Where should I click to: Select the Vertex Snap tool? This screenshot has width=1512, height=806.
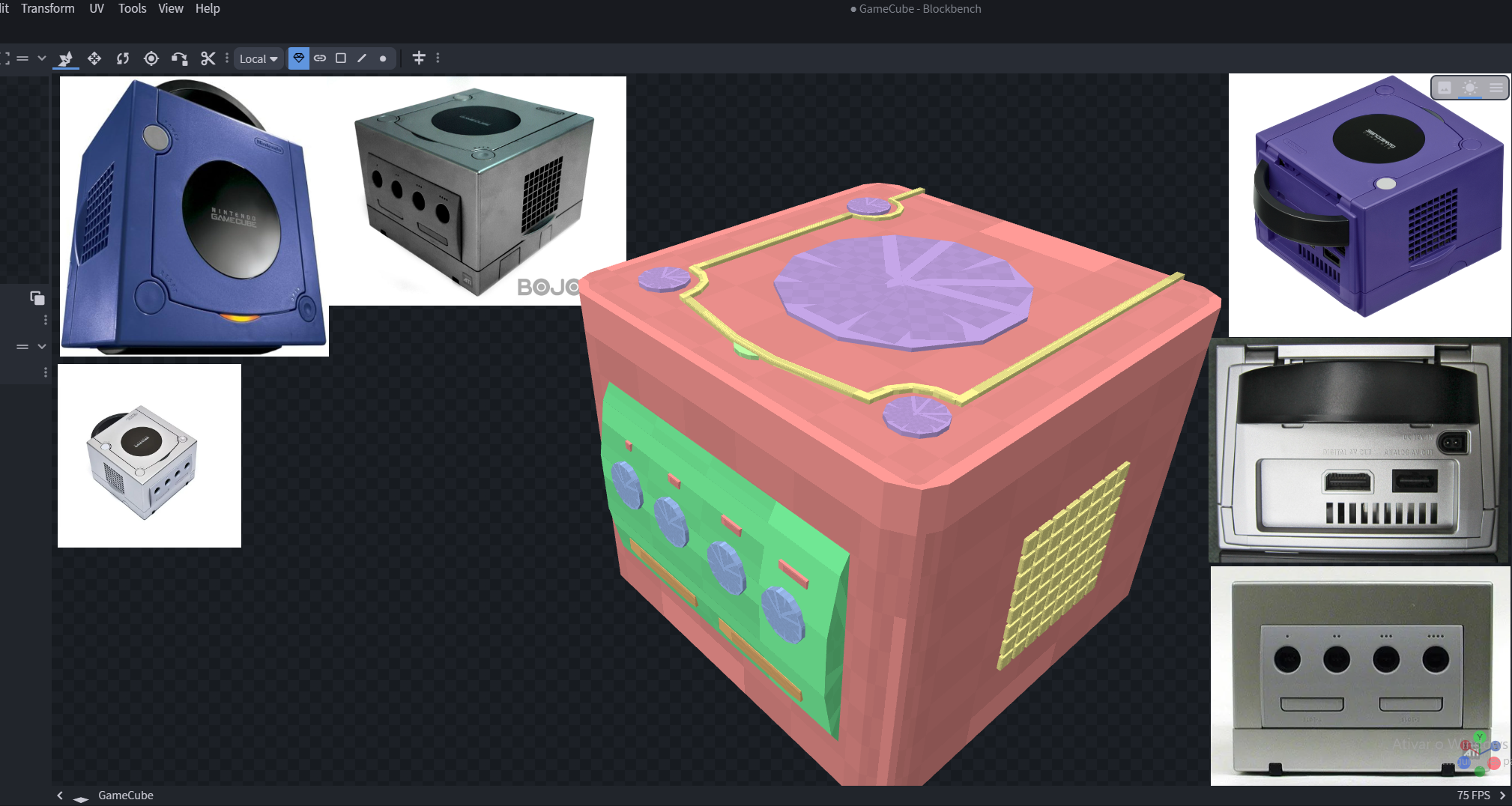(x=180, y=58)
